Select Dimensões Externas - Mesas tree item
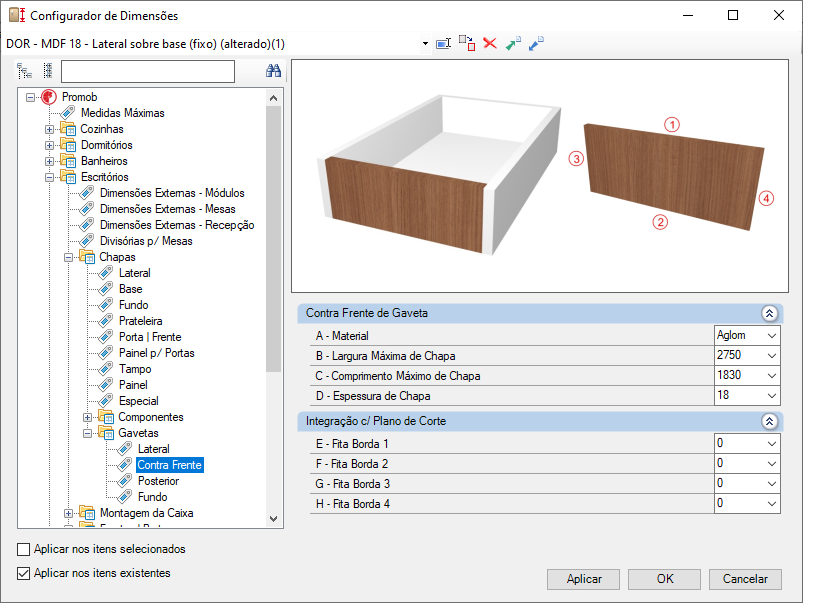 pos(168,209)
